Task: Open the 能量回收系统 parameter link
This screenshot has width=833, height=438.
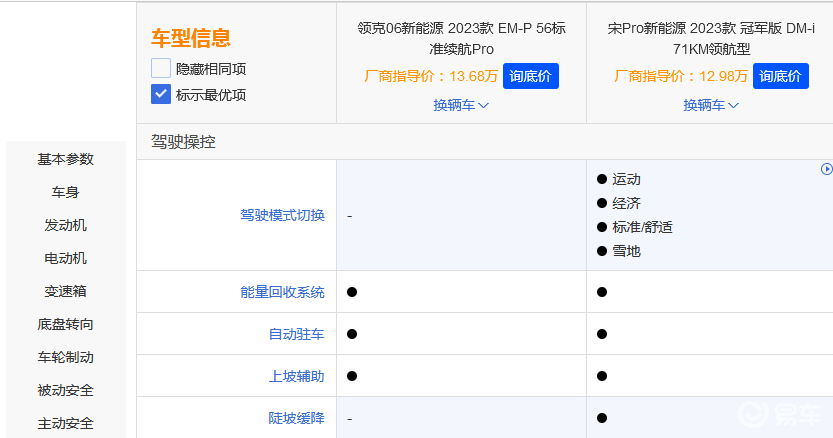Action: 282,292
